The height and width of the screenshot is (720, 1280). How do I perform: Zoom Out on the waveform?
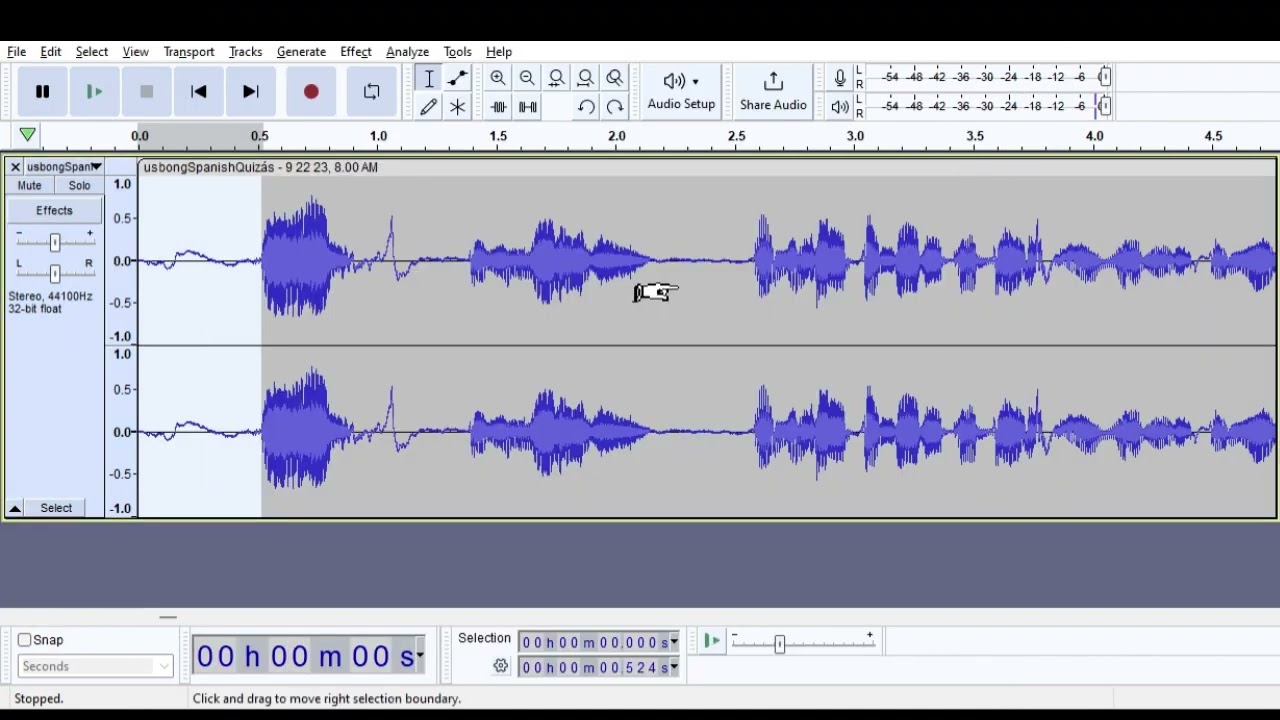(527, 78)
